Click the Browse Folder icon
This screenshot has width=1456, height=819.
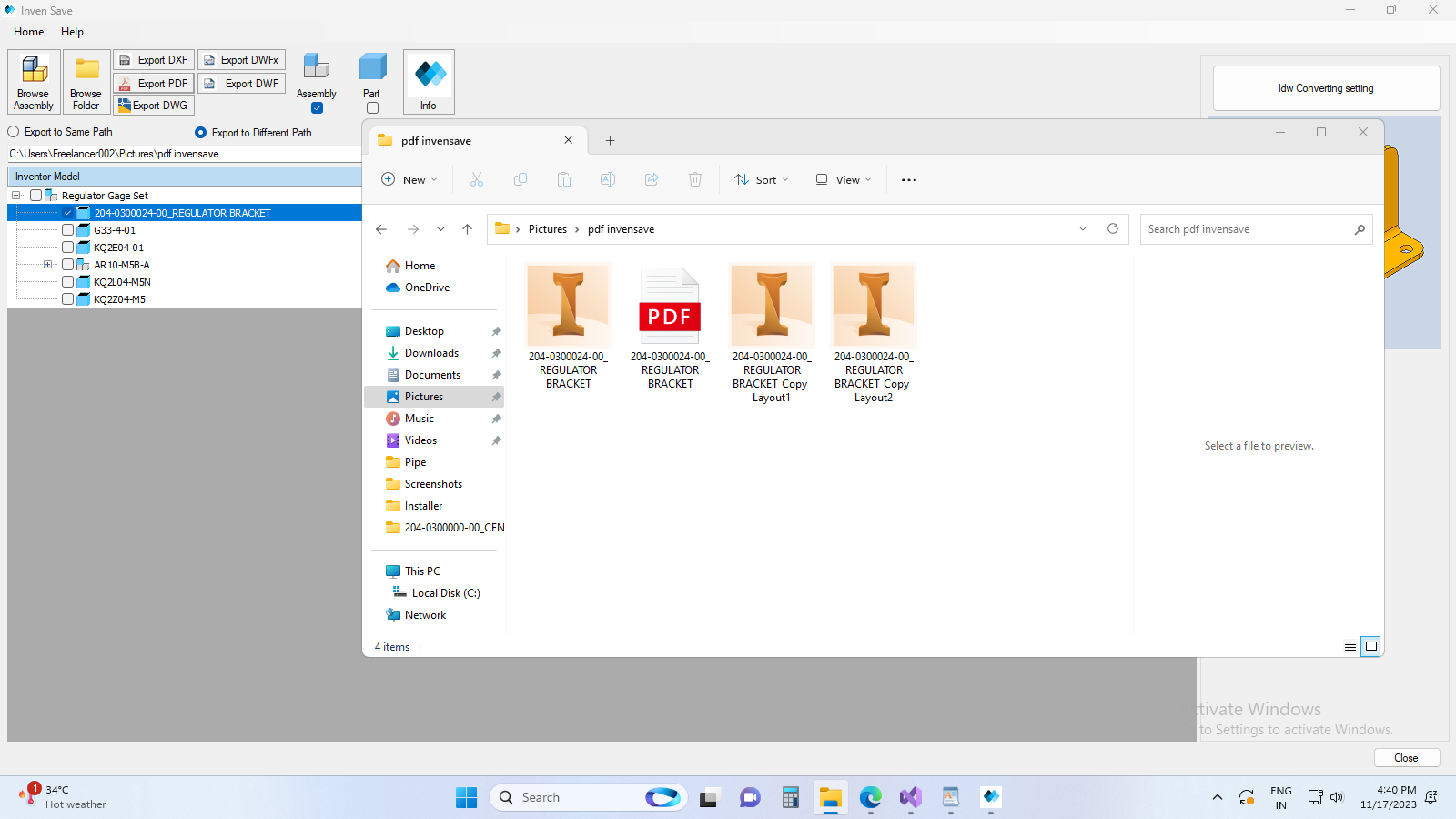pyautogui.click(x=86, y=81)
